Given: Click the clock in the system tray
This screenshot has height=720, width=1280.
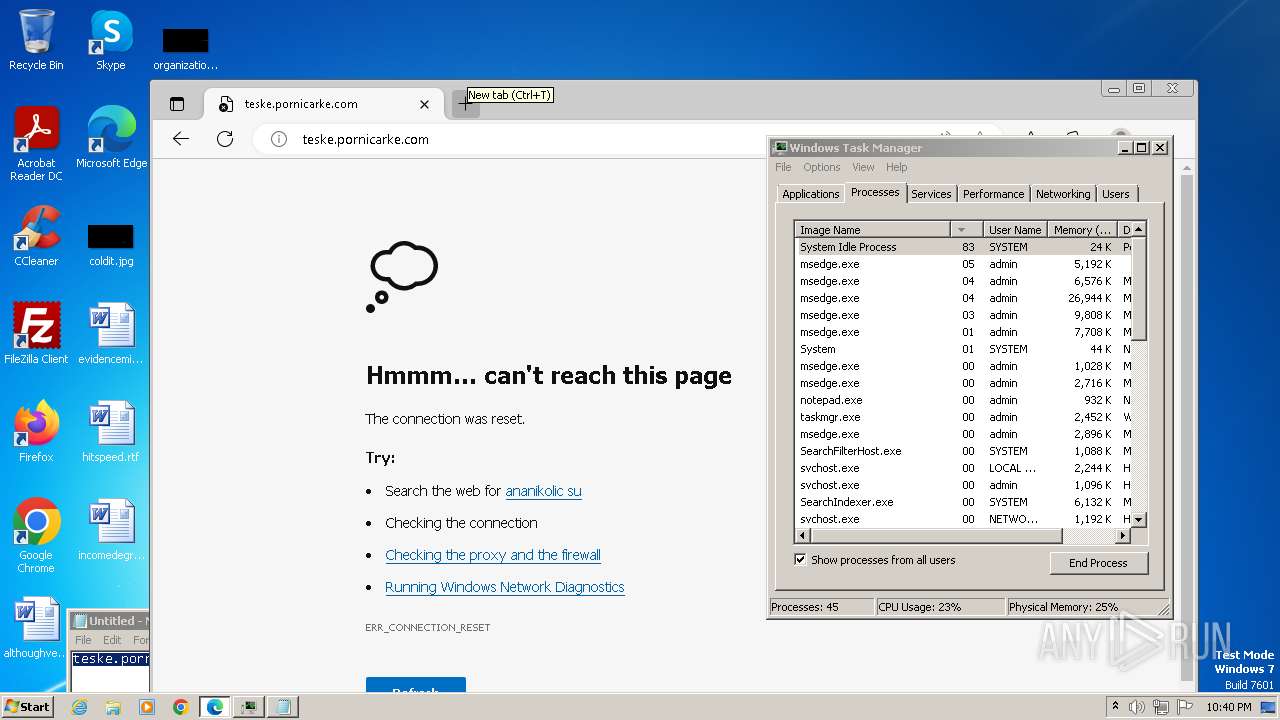Looking at the screenshot, I should point(1227,707).
